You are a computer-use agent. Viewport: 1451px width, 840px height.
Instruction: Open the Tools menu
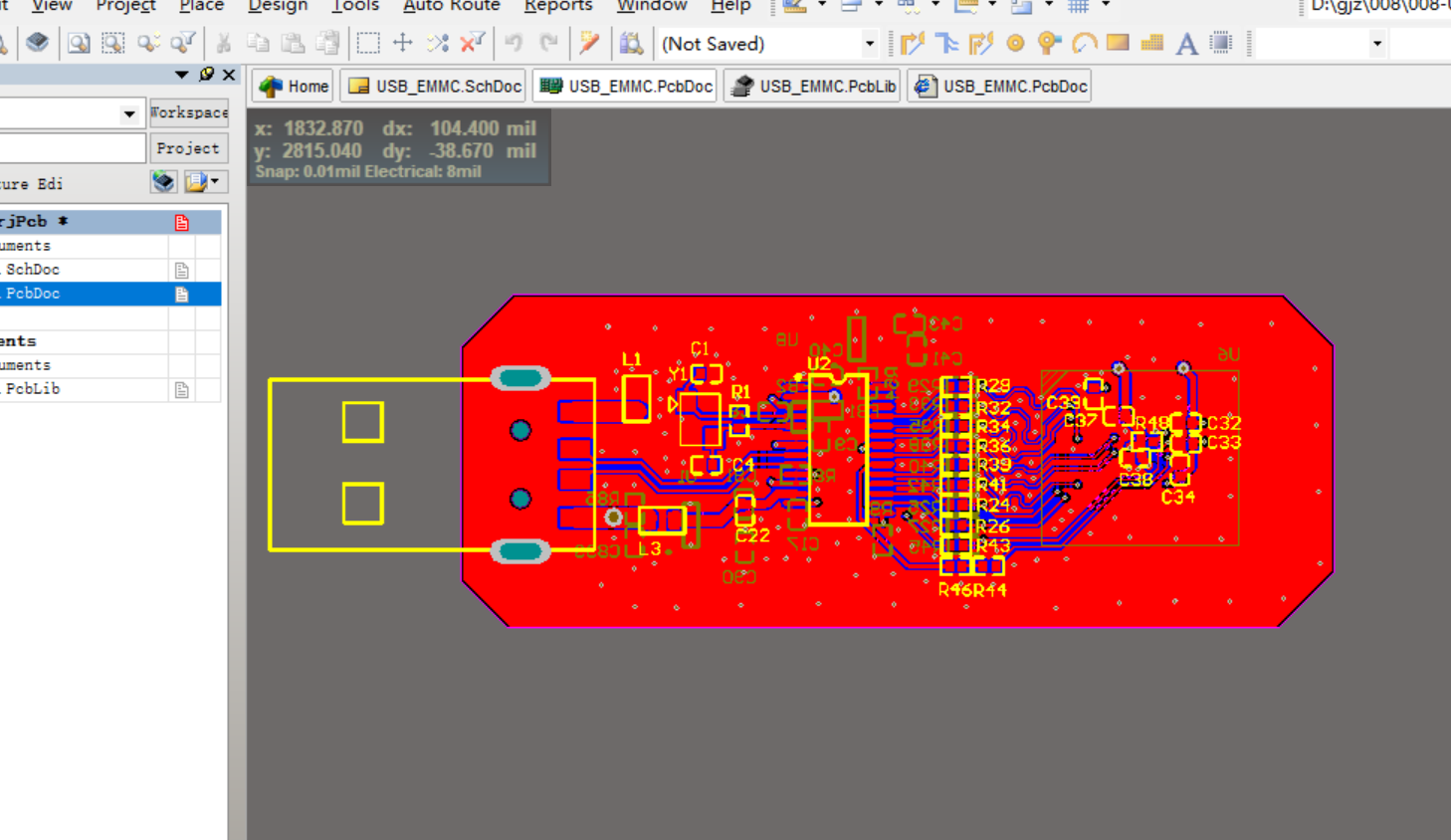[355, 5]
